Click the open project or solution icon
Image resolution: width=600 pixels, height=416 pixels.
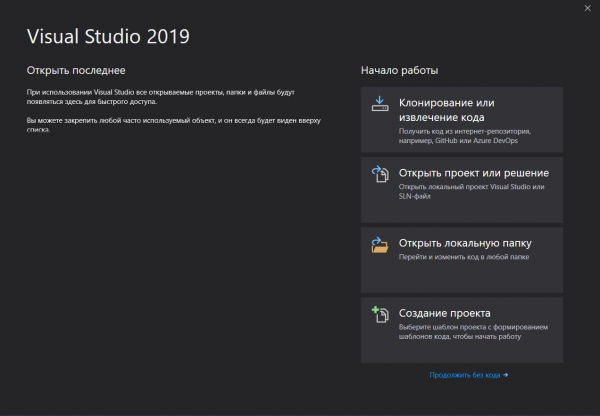coord(380,173)
